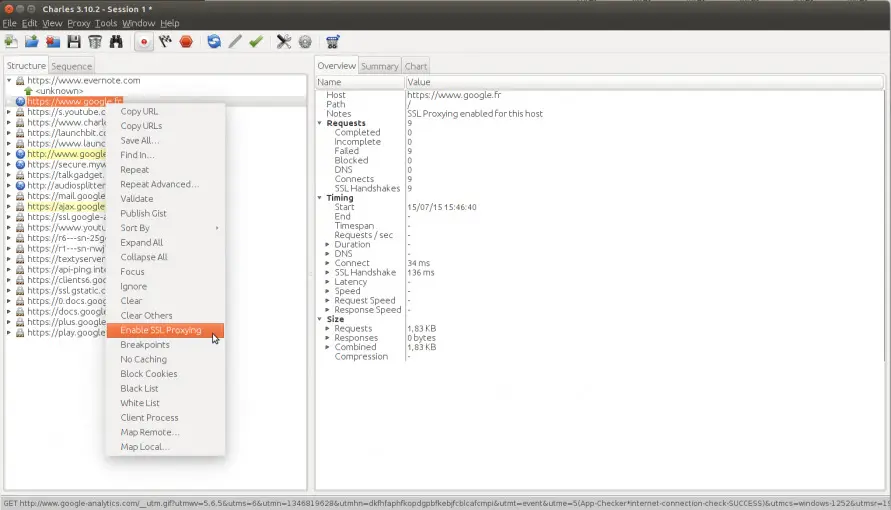The height and width of the screenshot is (510, 891).
Task: Click the lock icon beside www.evernote.com
Action: [20, 81]
